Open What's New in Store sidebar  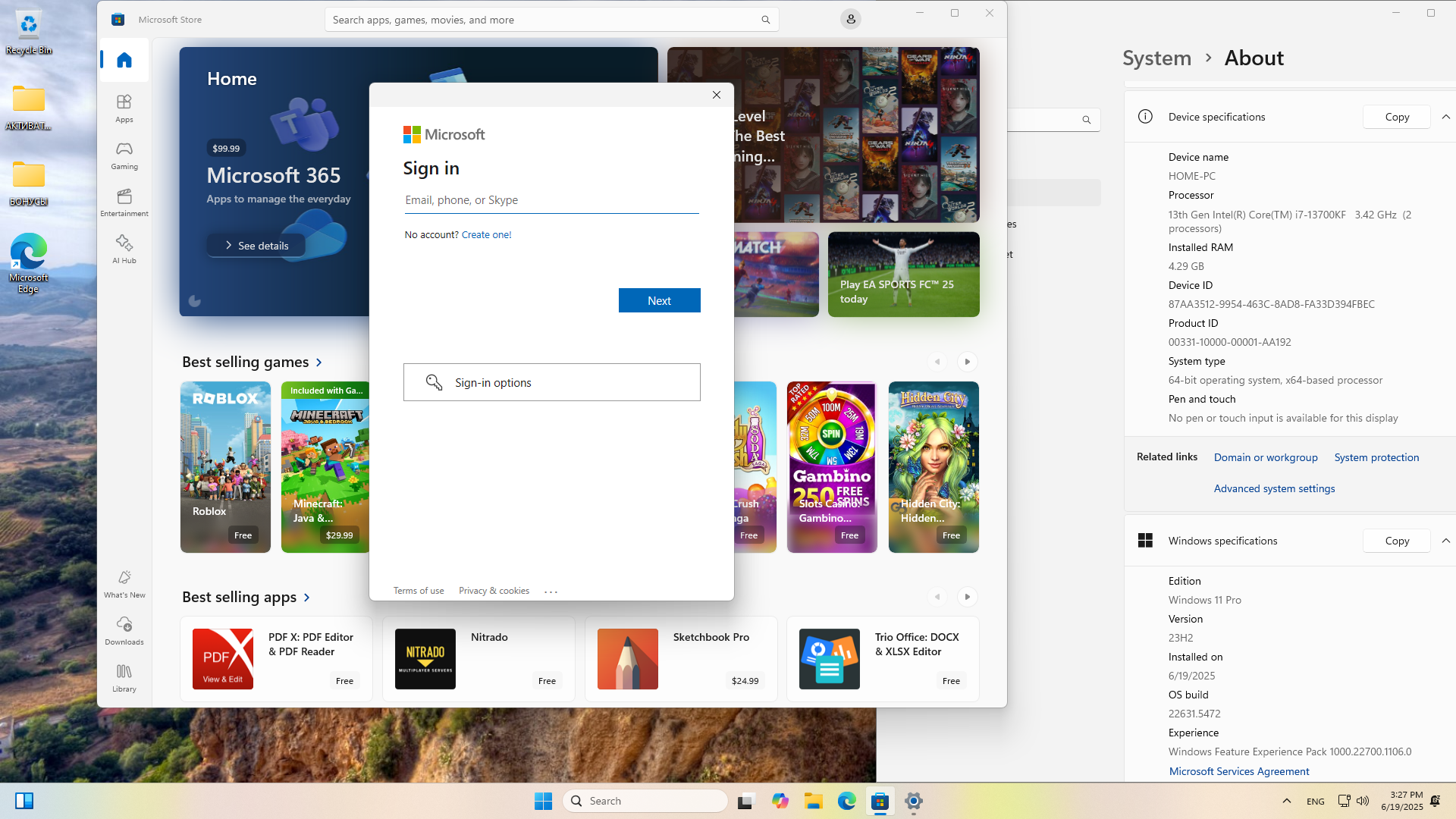124,583
